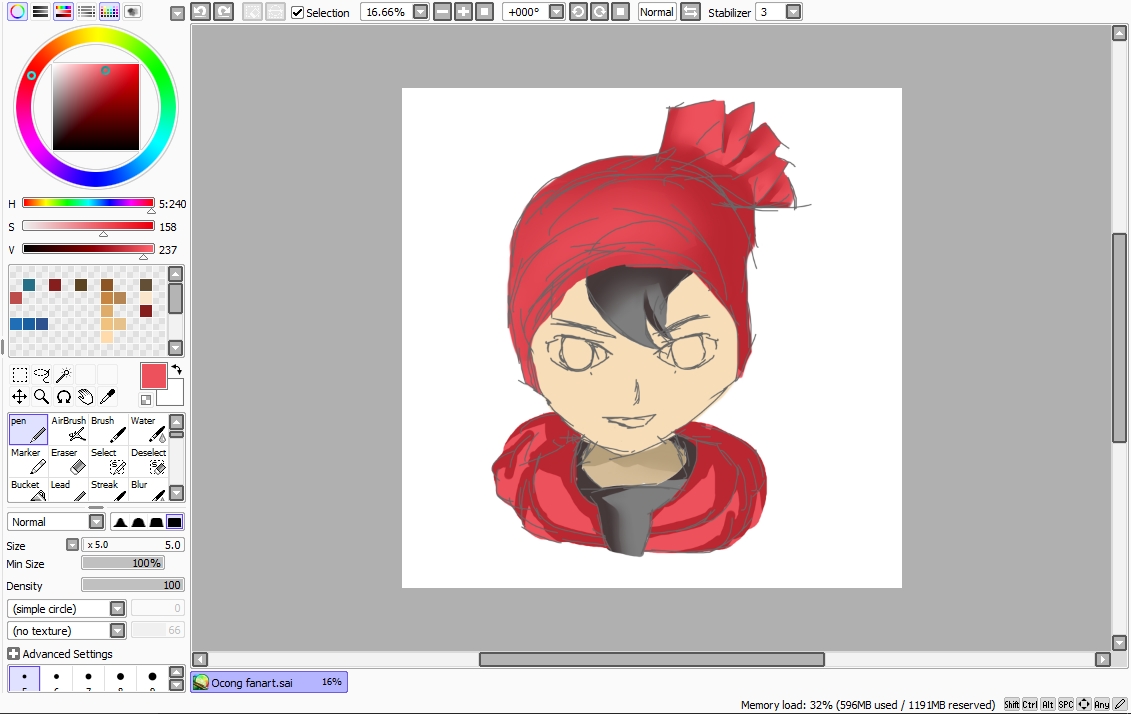Swap foreground and background colors
1131x714 pixels.
[176, 369]
